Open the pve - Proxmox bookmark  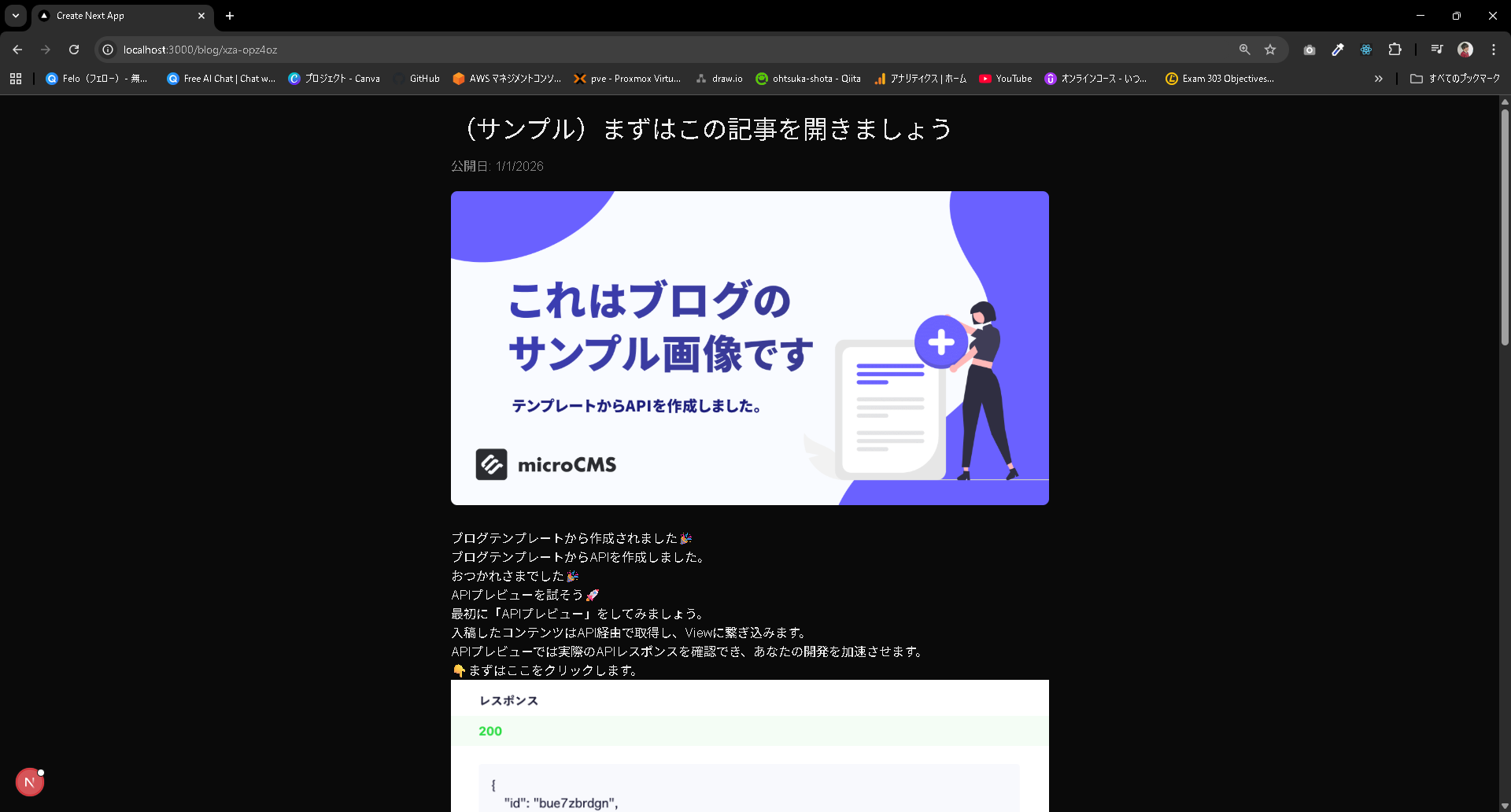click(x=627, y=79)
